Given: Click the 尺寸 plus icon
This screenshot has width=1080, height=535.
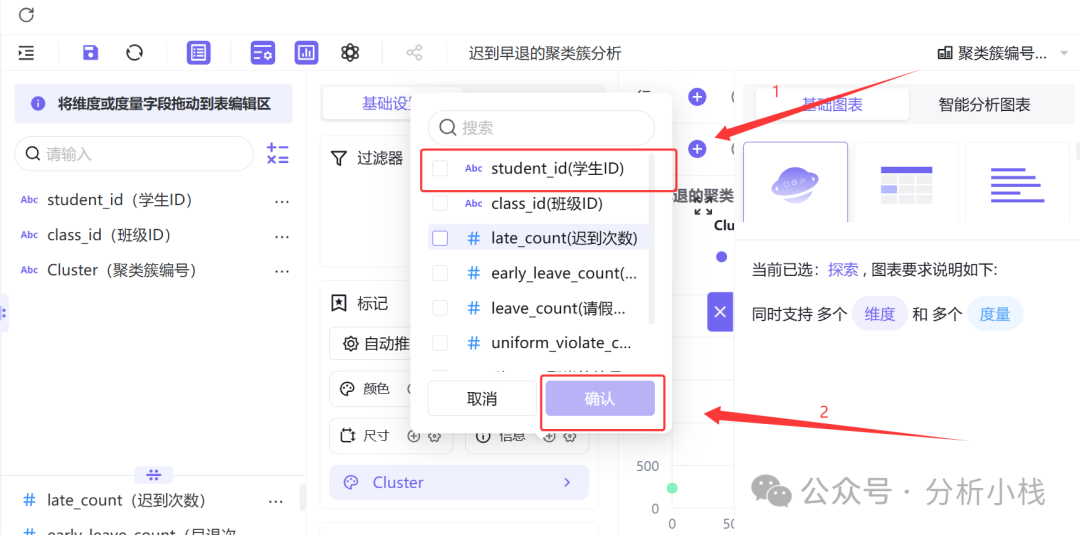Looking at the screenshot, I should (414, 436).
